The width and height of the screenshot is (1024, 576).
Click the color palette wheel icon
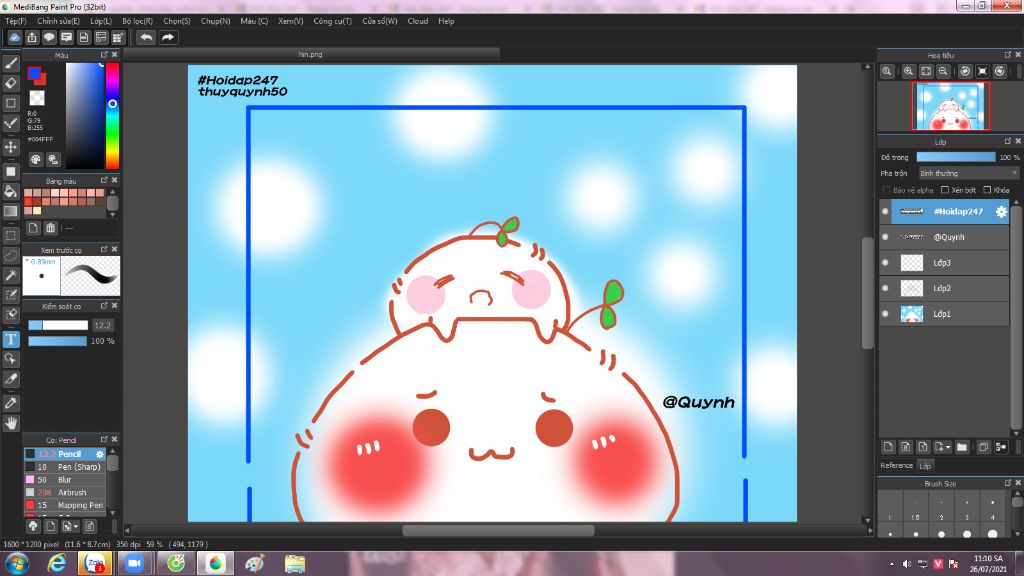tap(36, 159)
